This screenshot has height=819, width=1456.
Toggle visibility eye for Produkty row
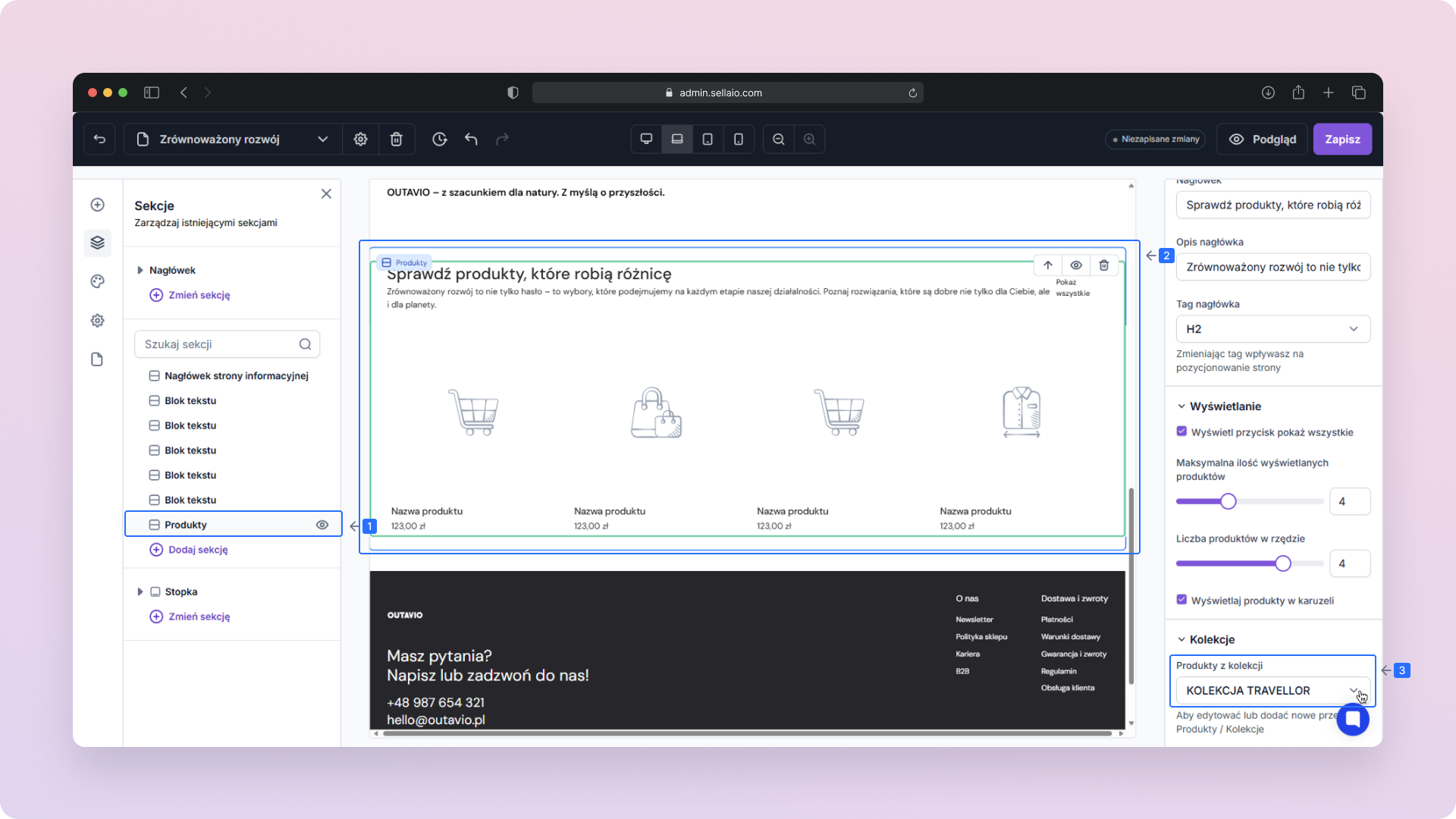click(x=322, y=525)
